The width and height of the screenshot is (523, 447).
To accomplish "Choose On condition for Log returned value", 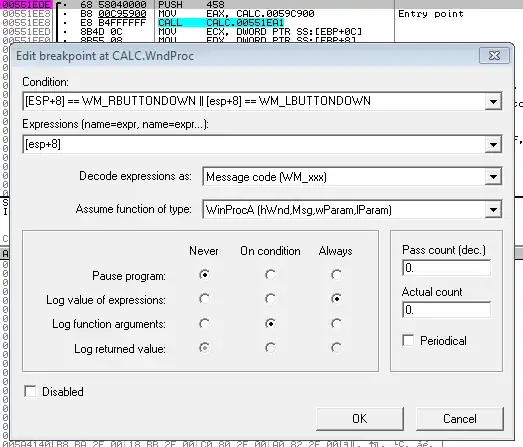I will pos(270,348).
